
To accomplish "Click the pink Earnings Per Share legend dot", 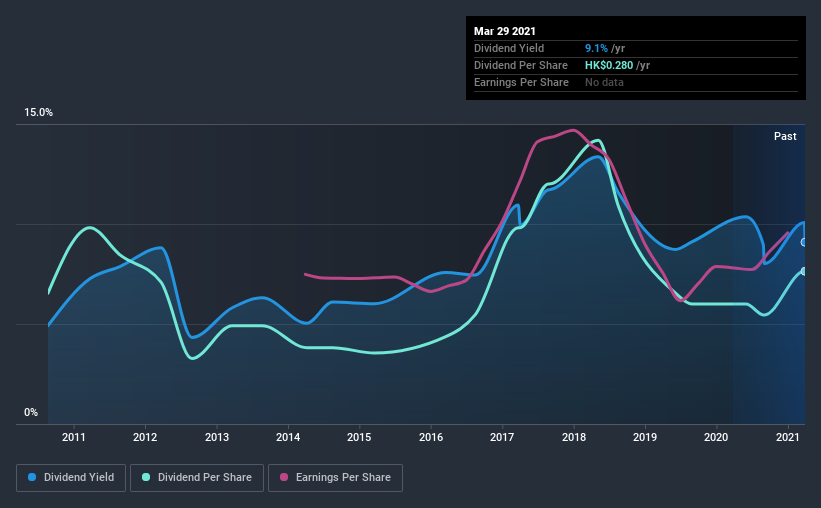I will (284, 477).
